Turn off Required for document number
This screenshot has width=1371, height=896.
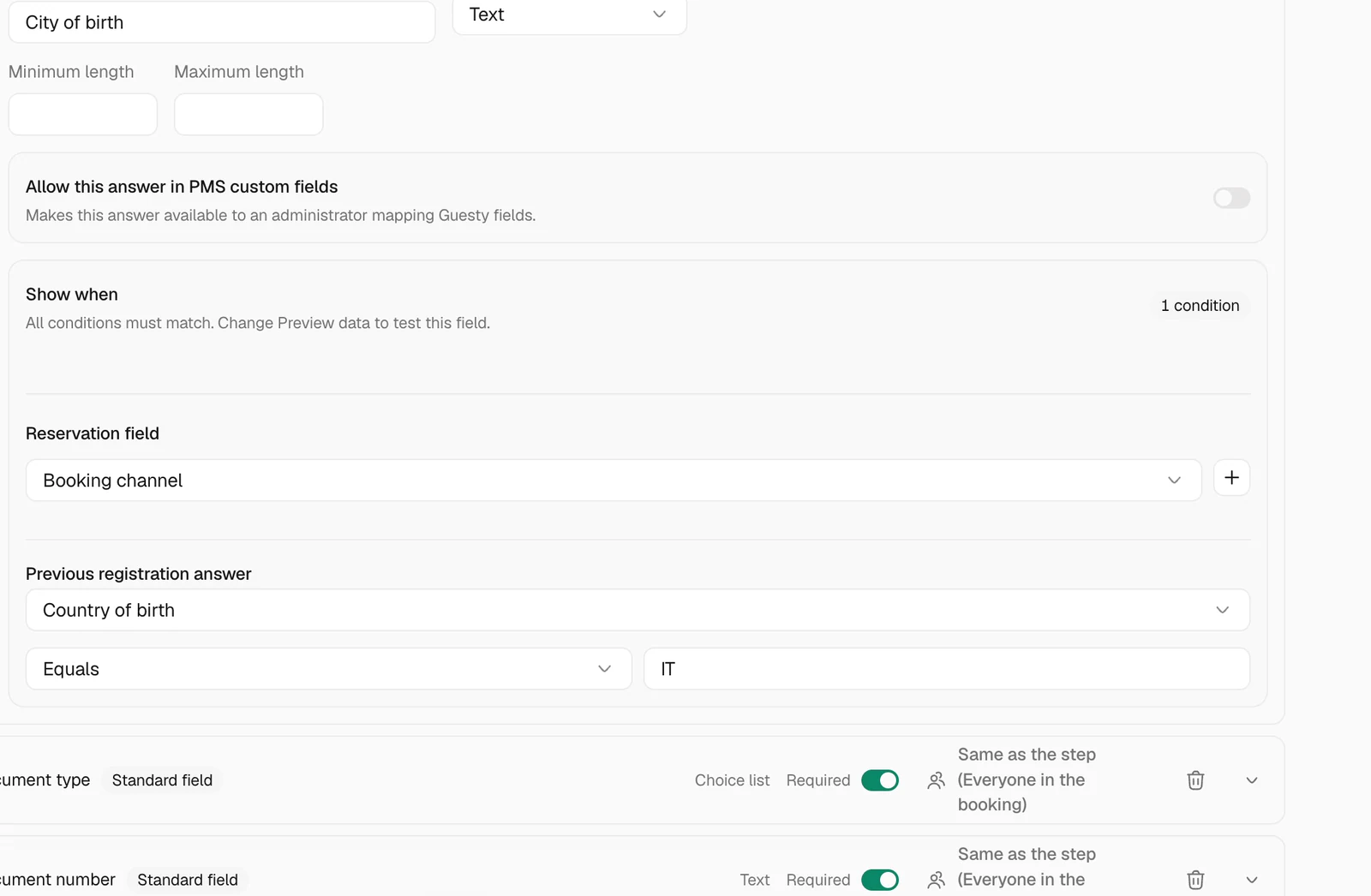click(x=880, y=880)
